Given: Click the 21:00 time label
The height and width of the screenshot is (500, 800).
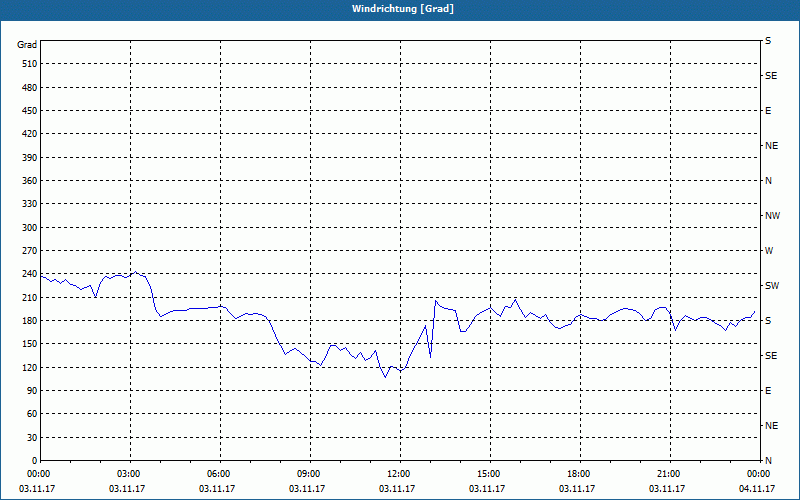Looking at the screenshot, I should [x=670, y=474].
